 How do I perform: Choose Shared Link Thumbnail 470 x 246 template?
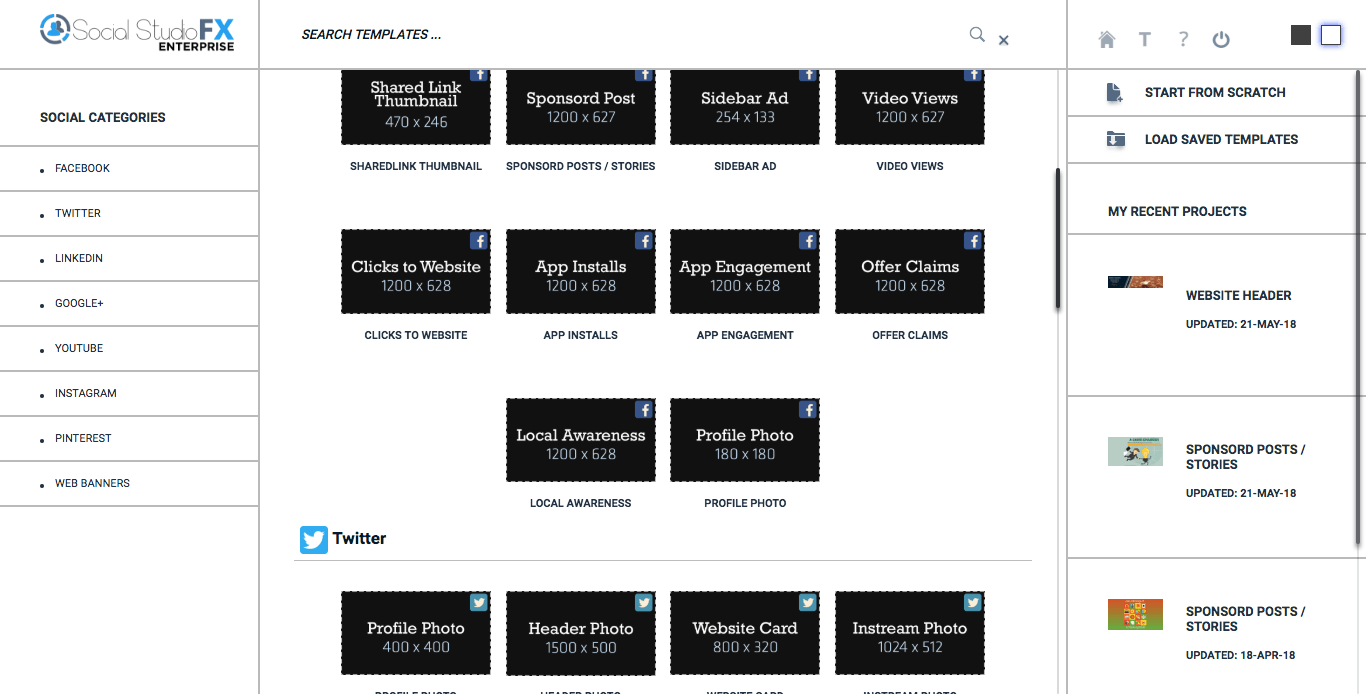click(416, 106)
